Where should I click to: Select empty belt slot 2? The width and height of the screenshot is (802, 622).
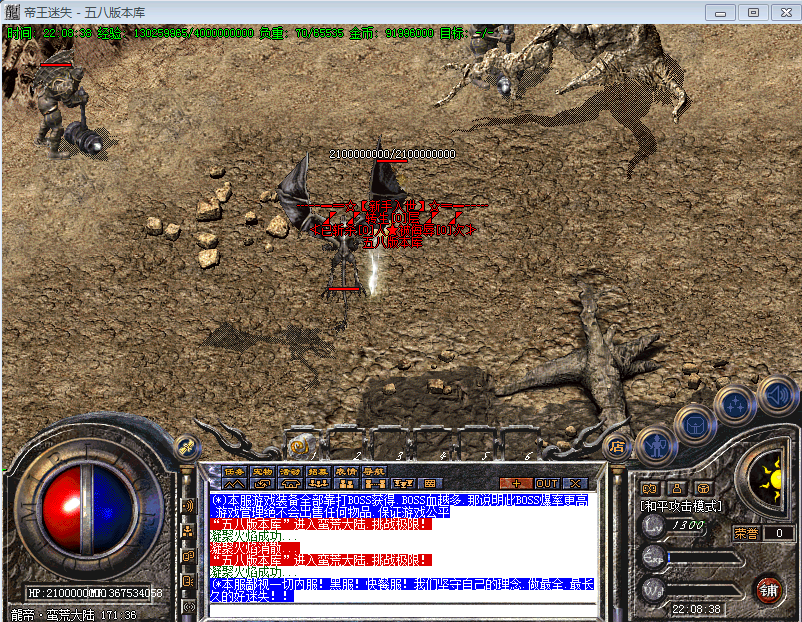click(344, 444)
